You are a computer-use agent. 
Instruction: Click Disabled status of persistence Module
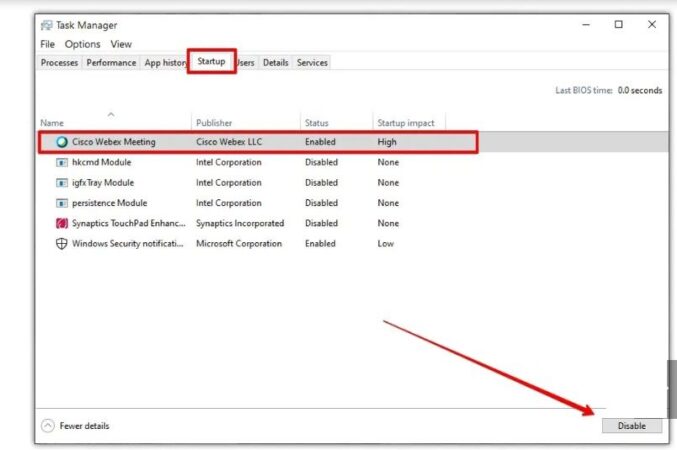pos(321,203)
